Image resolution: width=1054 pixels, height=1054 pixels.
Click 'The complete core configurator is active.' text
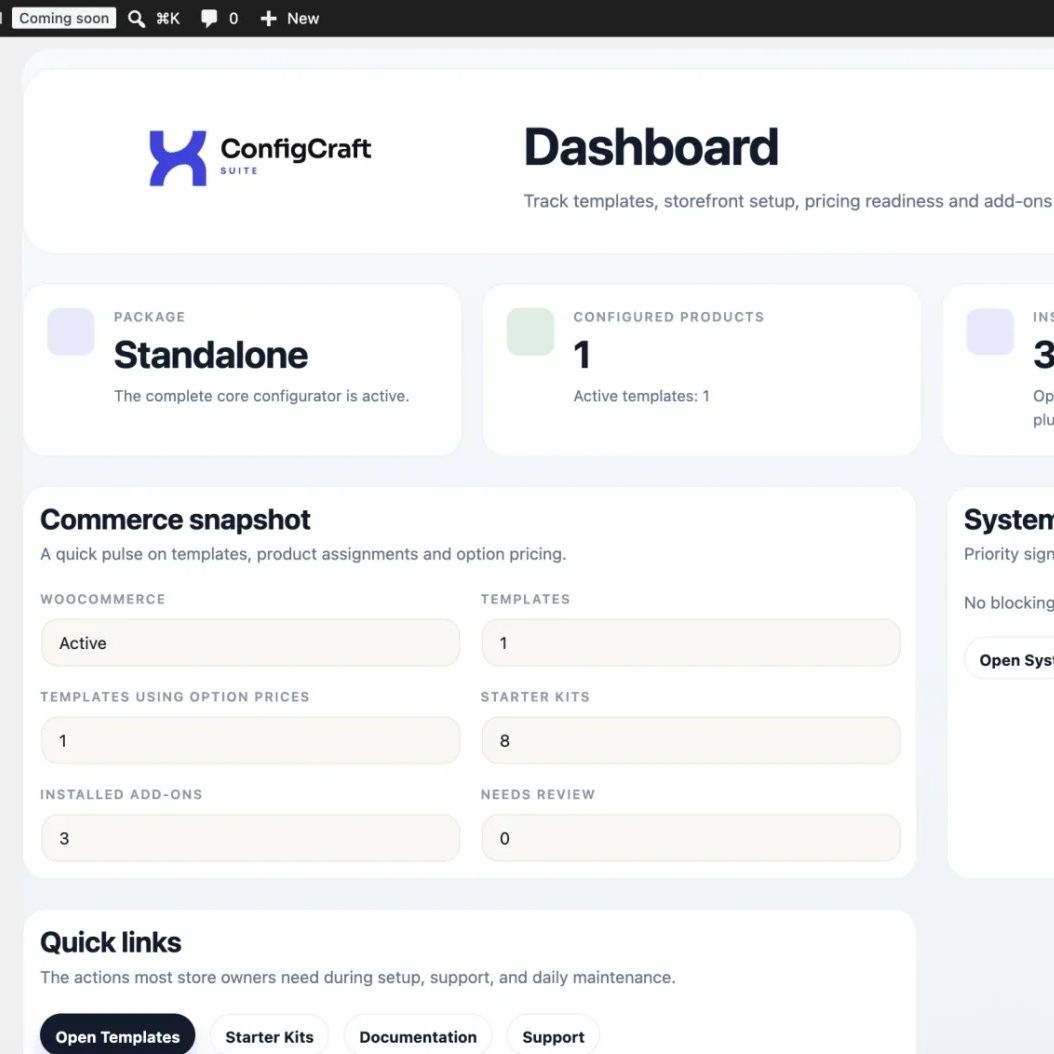[261, 396]
